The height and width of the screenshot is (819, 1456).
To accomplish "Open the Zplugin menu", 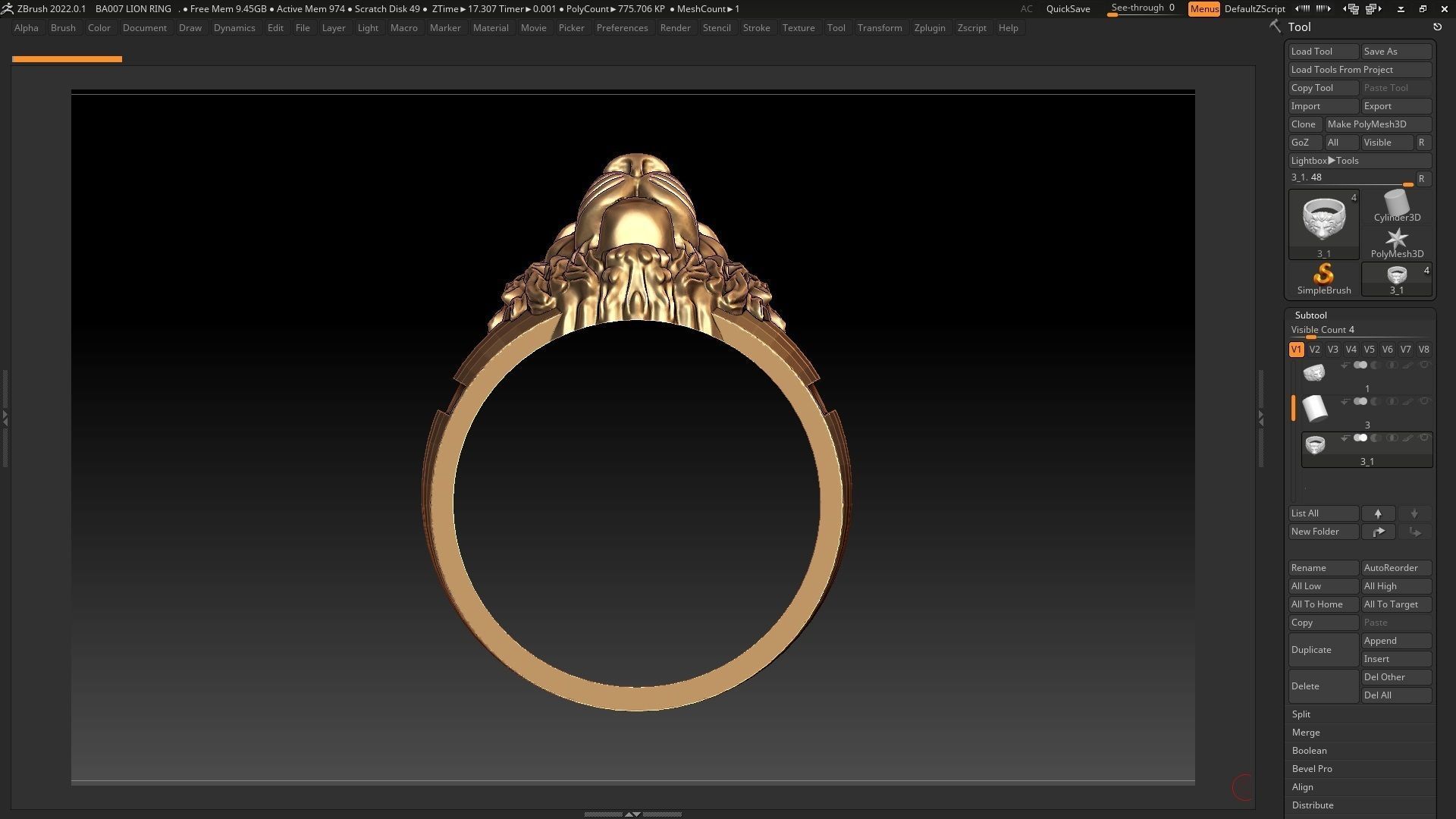I will tap(930, 28).
